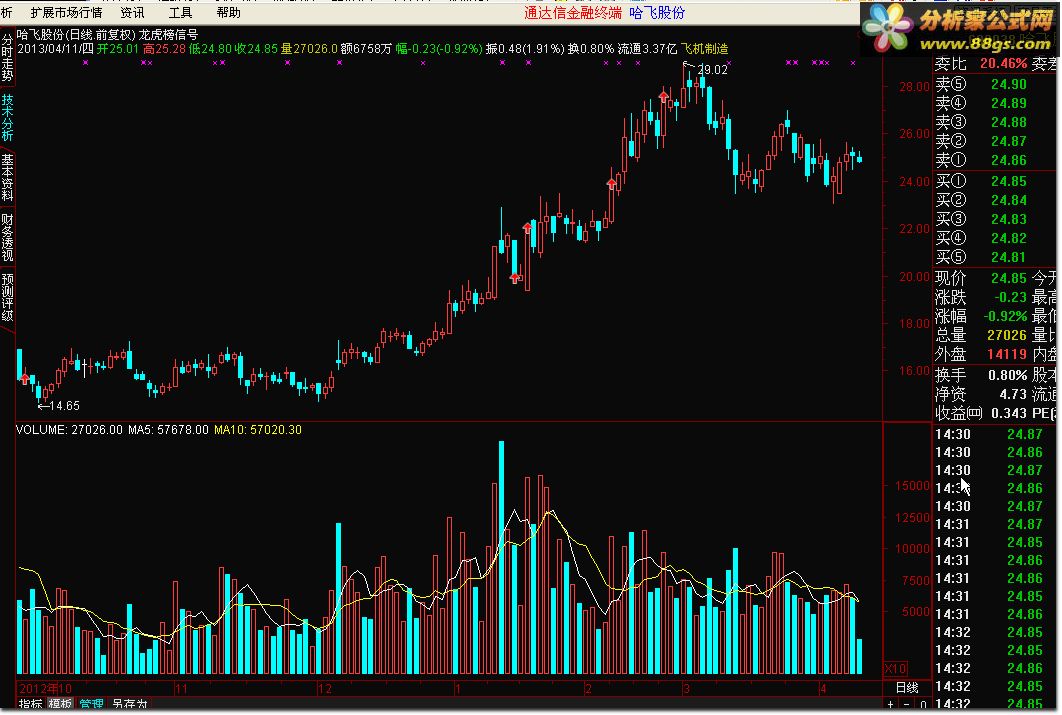Viewport: 1062px width, 715px height.
Task: Open the 帮助 menu
Action: tap(229, 13)
